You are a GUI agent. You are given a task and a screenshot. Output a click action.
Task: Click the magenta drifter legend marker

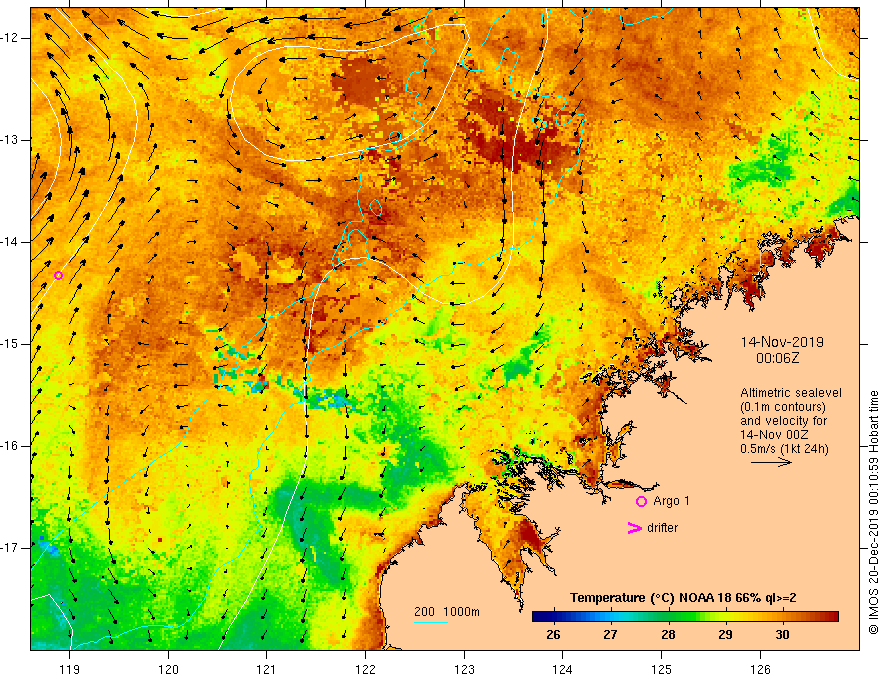coord(635,528)
